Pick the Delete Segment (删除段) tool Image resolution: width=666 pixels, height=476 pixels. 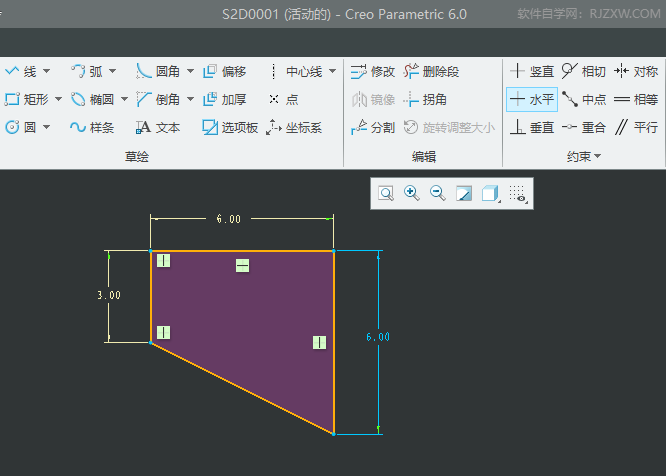(431, 71)
